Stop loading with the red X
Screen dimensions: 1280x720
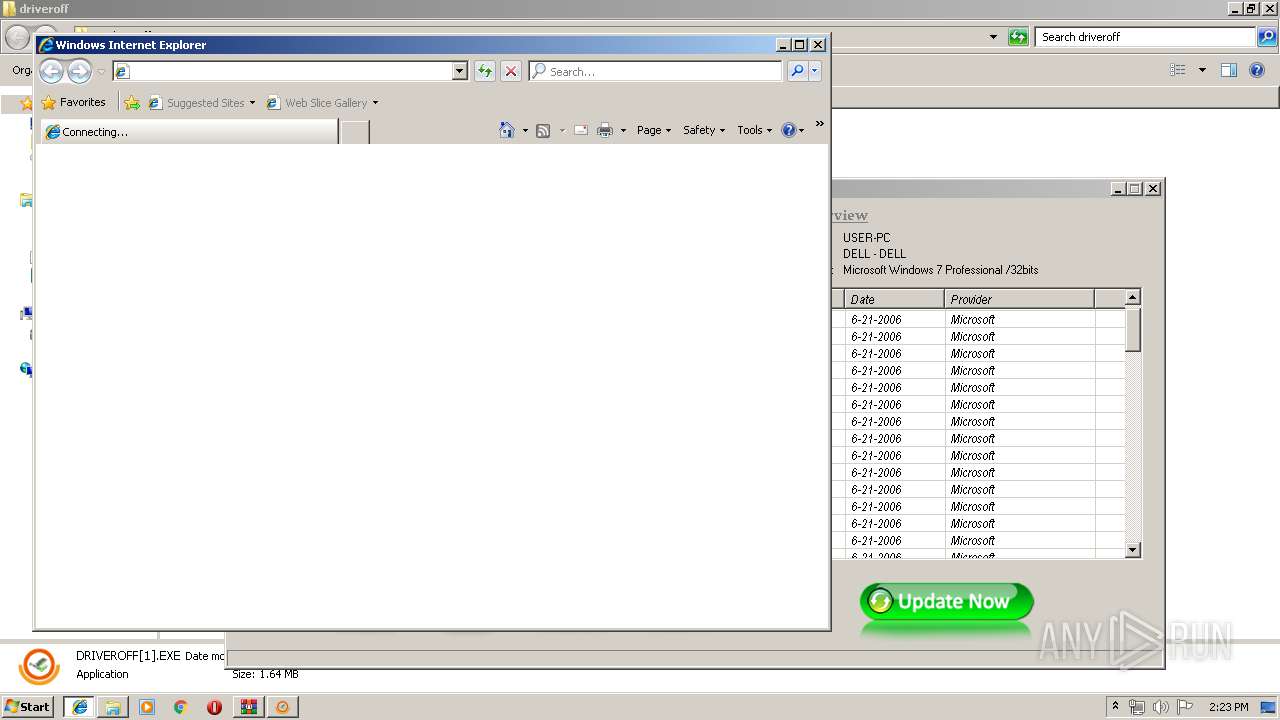[x=511, y=71]
